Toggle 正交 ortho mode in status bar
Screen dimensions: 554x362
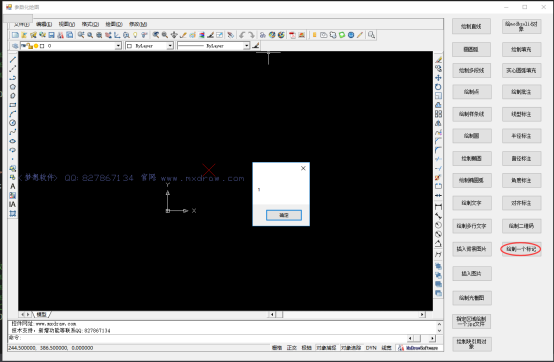point(291,348)
